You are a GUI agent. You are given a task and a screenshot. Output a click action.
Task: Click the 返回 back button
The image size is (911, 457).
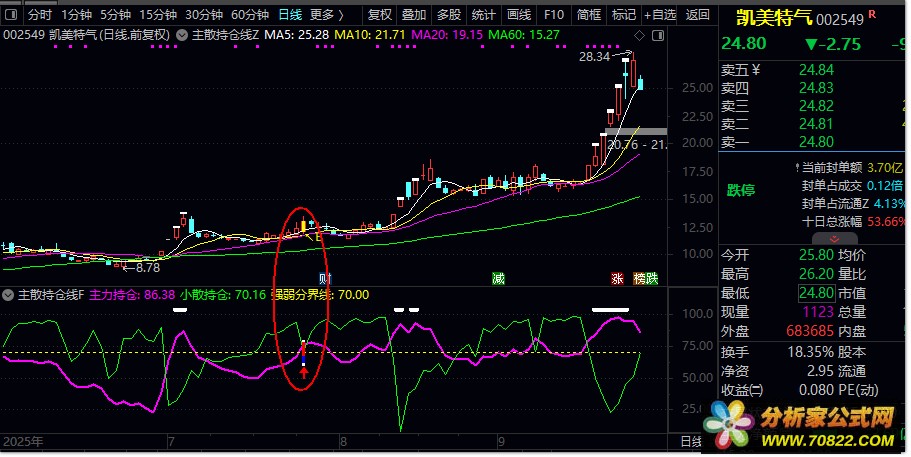[697, 15]
